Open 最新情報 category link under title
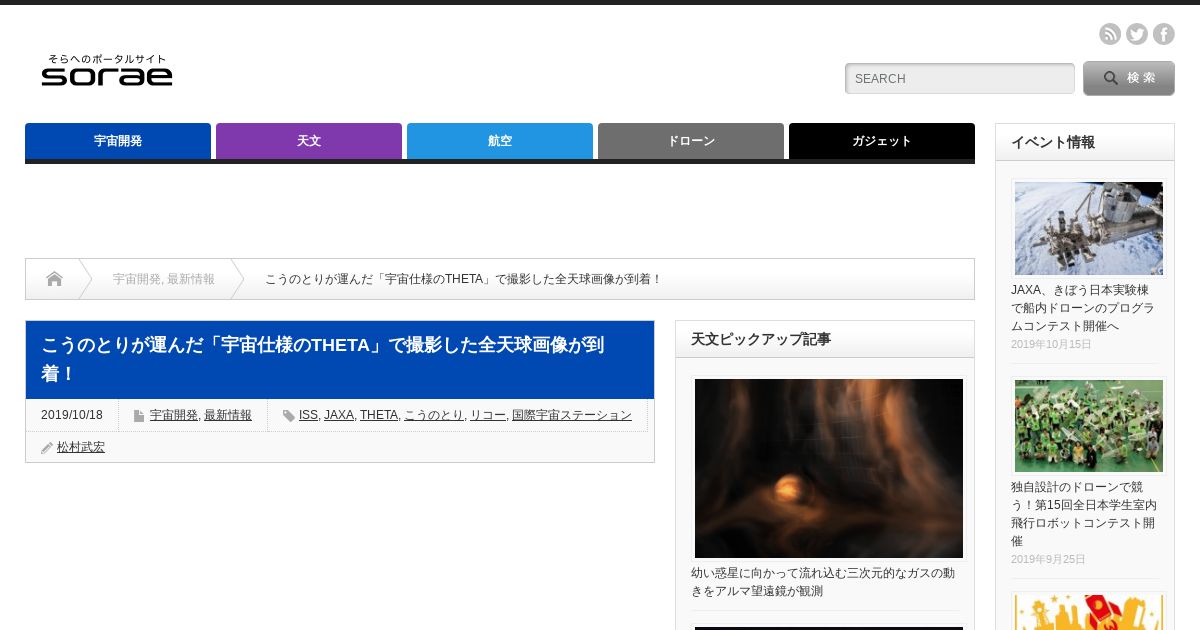 pyautogui.click(x=228, y=415)
